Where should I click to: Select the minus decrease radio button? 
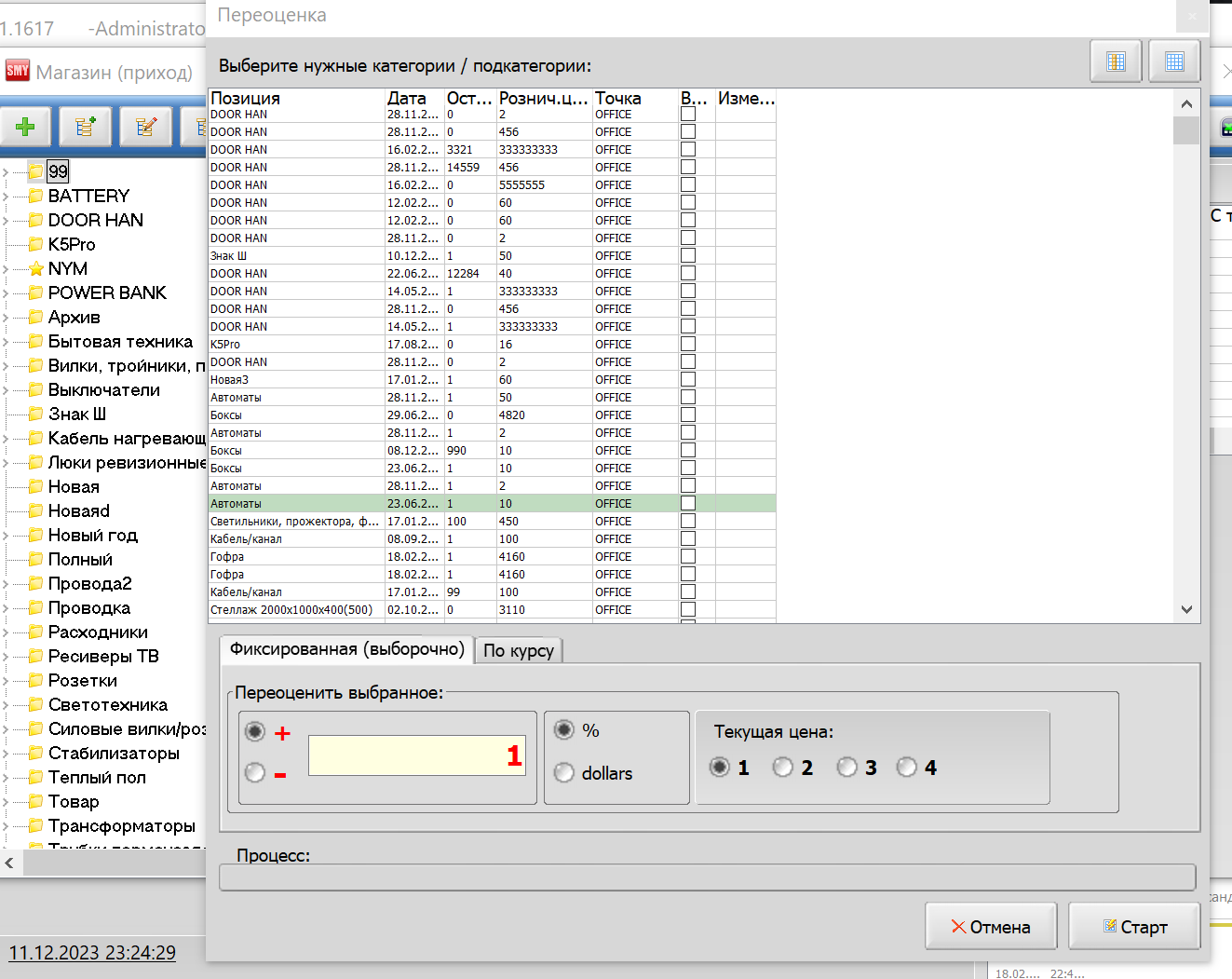point(254,772)
